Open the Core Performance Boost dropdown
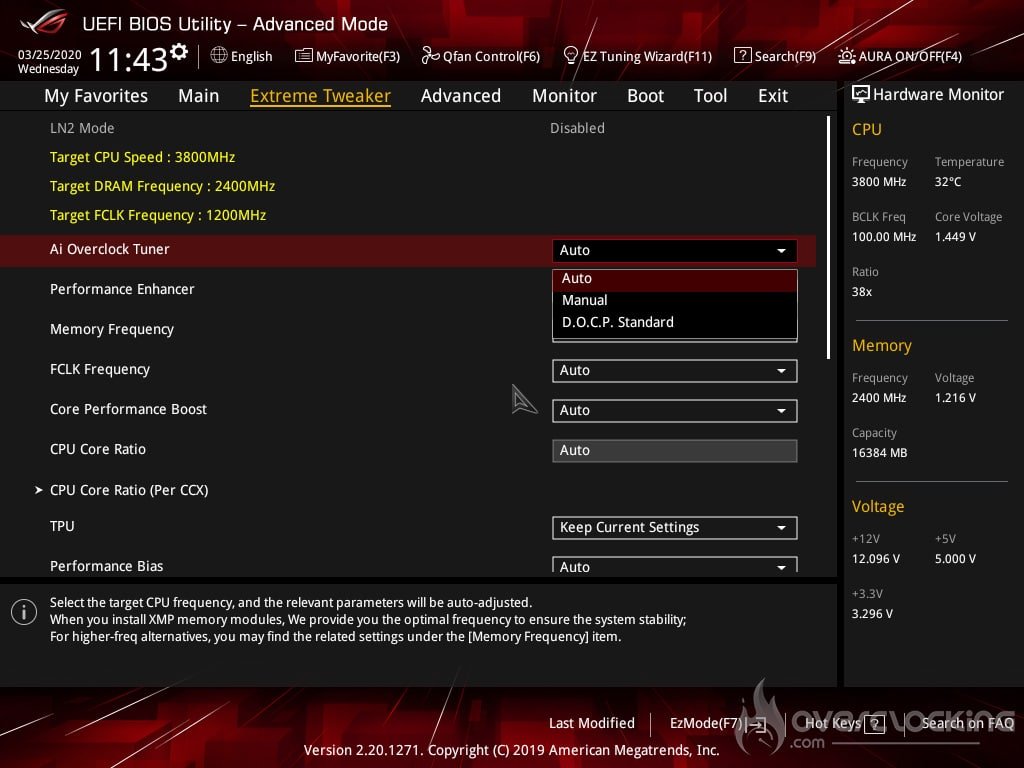The height and width of the screenshot is (768, 1024). [x=675, y=410]
